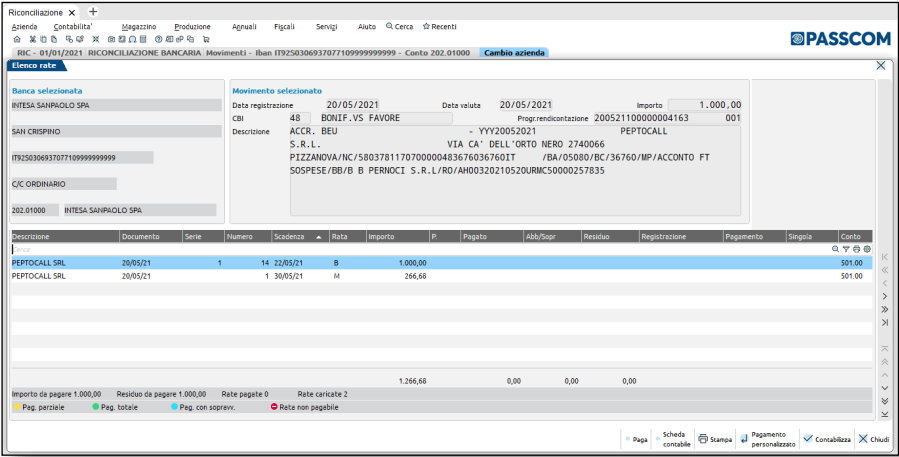This screenshot has width=899, height=457.
Task: Click Cerca search in menu bar
Action: pos(400,27)
